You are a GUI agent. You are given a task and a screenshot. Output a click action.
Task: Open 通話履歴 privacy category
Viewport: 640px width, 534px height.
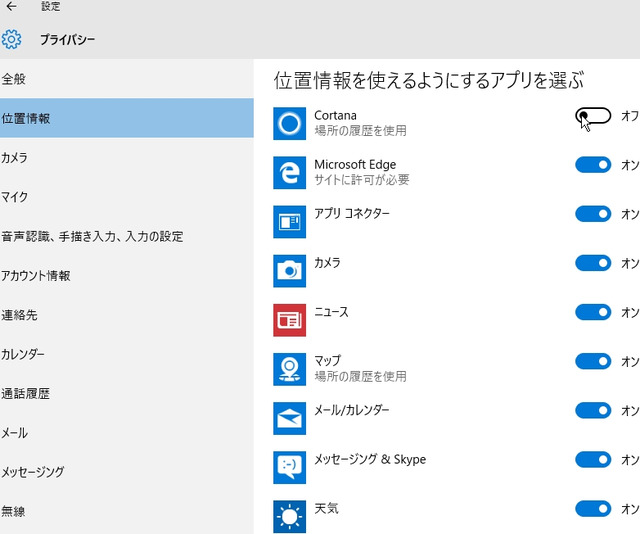point(127,394)
